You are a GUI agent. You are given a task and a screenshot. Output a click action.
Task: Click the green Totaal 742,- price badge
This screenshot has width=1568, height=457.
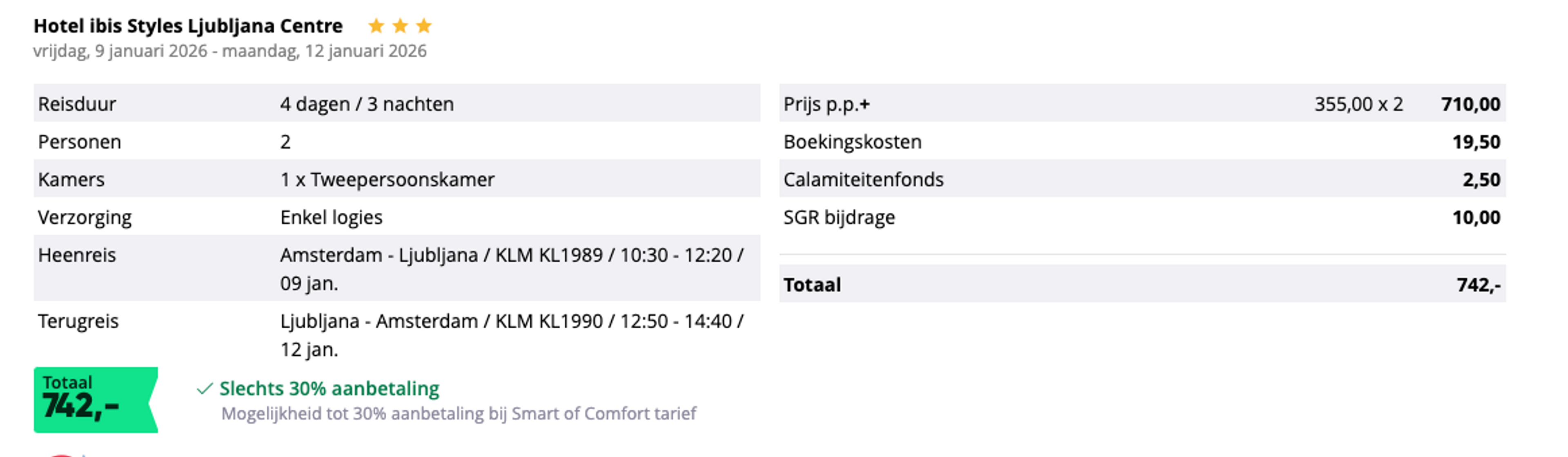(95, 400)
